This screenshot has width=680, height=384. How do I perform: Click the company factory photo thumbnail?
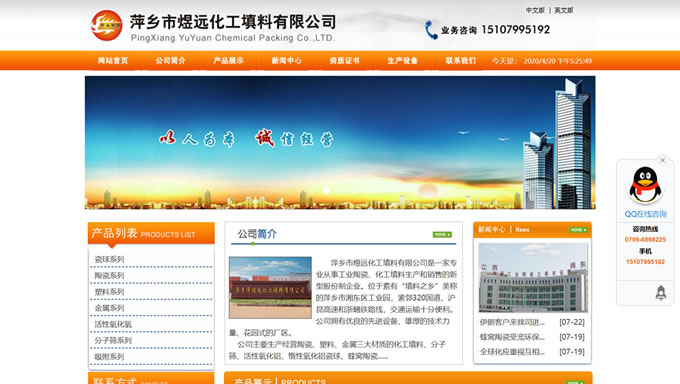[x=270, y=287]
